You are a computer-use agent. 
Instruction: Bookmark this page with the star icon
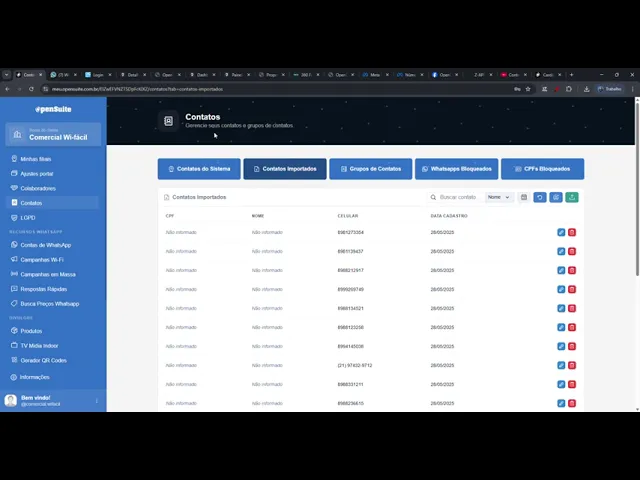[528, 89]
